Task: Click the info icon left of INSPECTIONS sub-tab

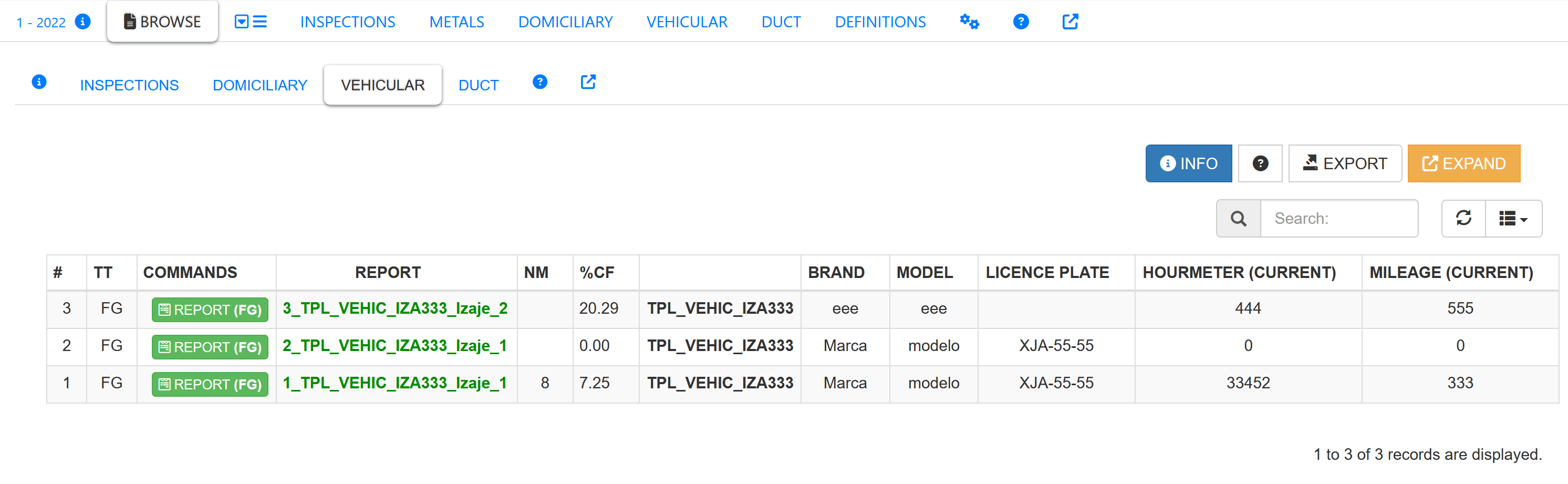Action: (39, 82)
